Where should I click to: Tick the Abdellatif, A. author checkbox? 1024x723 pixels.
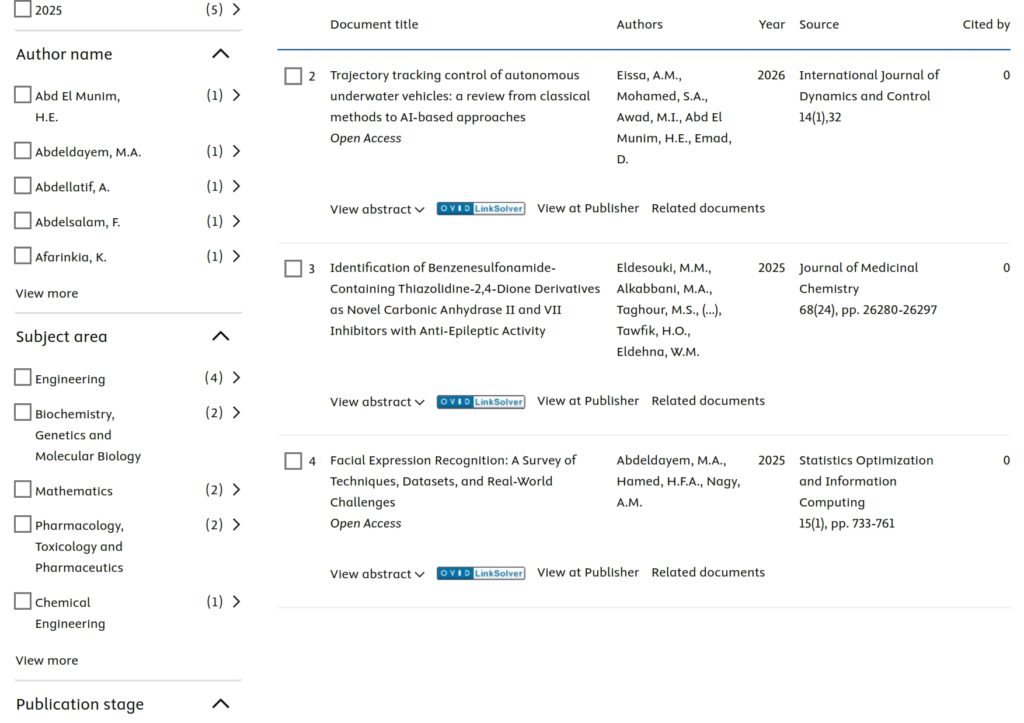click(x=23, y=186)
